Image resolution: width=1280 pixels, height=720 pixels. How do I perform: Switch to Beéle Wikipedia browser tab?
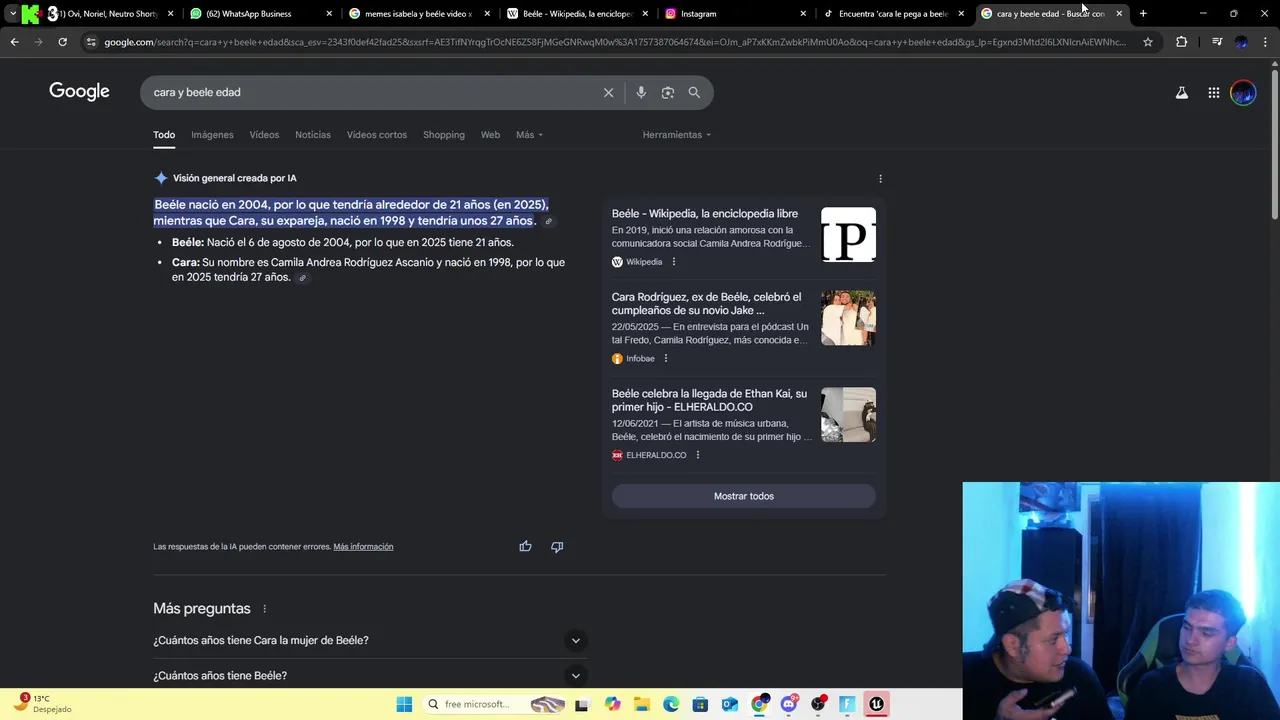click(x=578, y=14)
